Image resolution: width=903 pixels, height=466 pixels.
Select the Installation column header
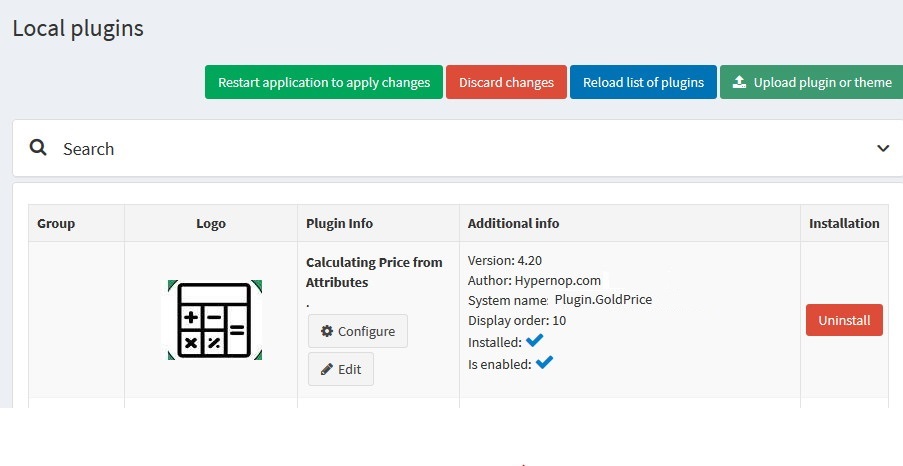tap(844, 223)
